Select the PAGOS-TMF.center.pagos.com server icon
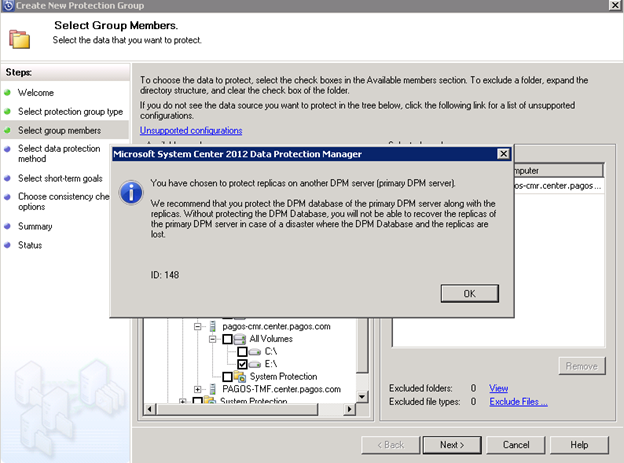 [x=213, y=389]
